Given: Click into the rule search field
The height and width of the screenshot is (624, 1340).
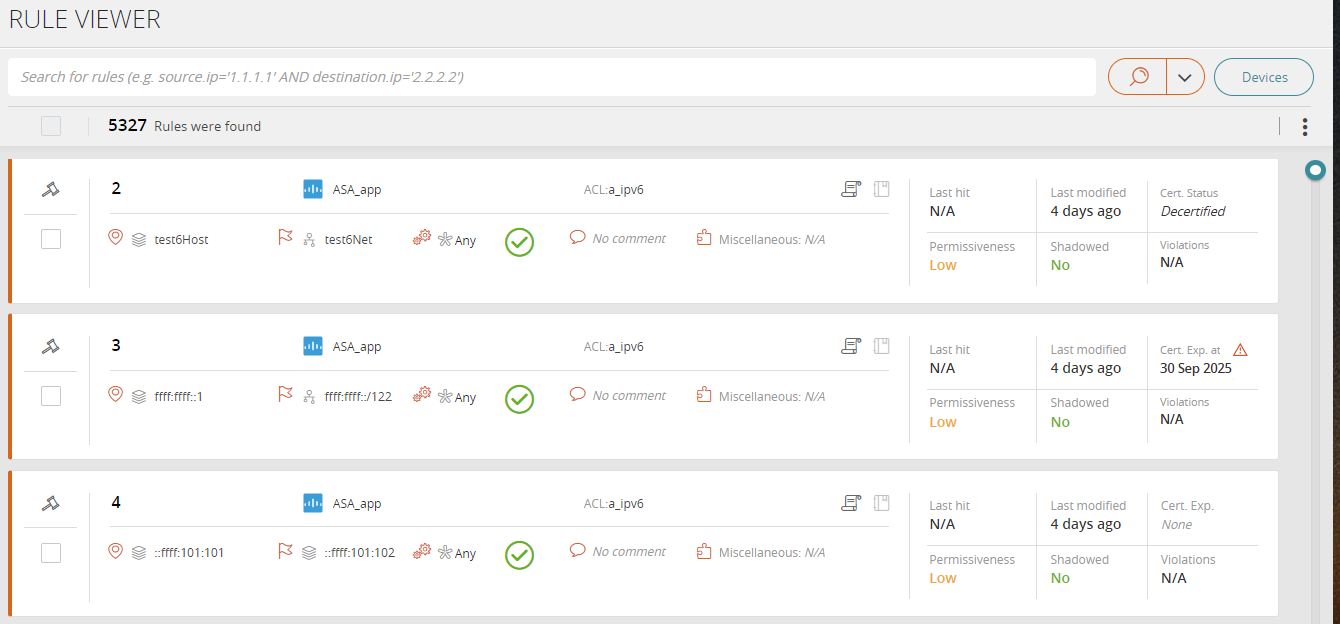Looking at the screenshot, I should (550, 77).
